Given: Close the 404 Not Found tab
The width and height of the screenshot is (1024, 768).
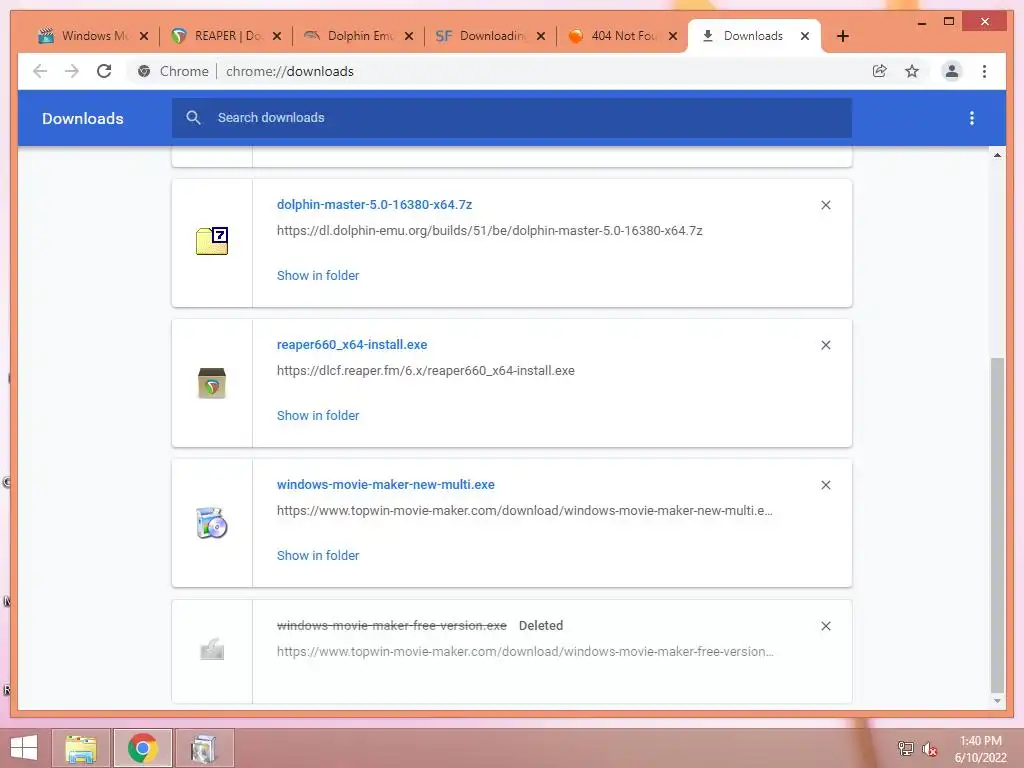Looking at the screenshot, I should (673, 36).
